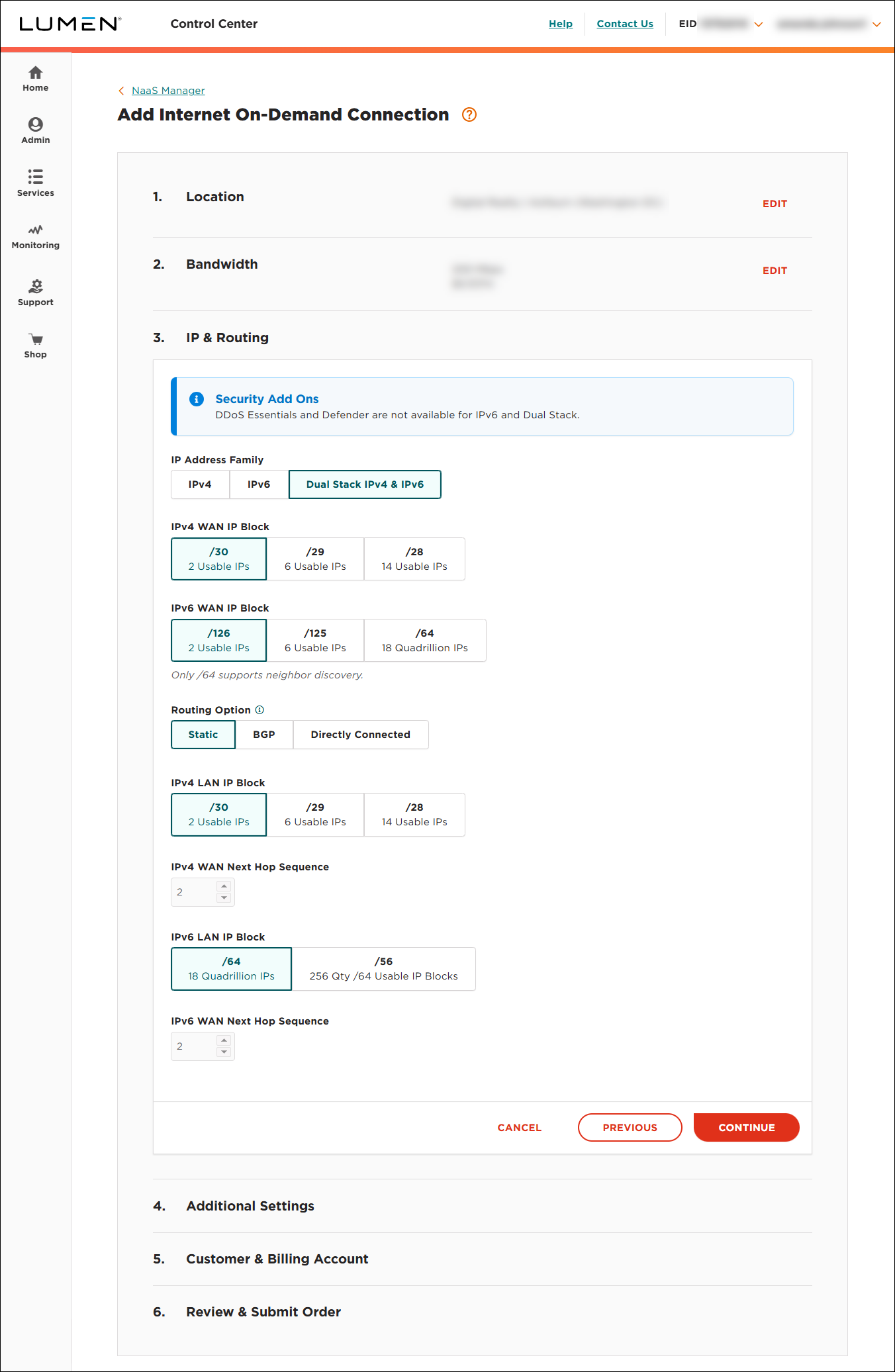Click the Help link

tap(561, 24)
